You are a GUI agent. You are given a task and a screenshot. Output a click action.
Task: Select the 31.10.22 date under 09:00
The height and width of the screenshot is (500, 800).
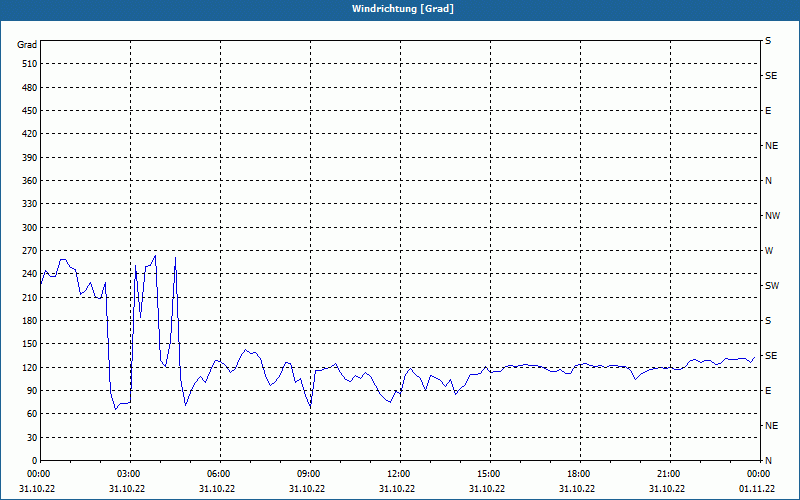click(307, 489)
